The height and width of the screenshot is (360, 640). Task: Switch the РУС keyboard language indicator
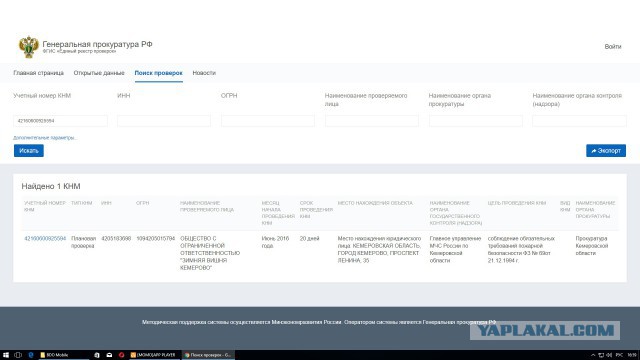[619, 355]
